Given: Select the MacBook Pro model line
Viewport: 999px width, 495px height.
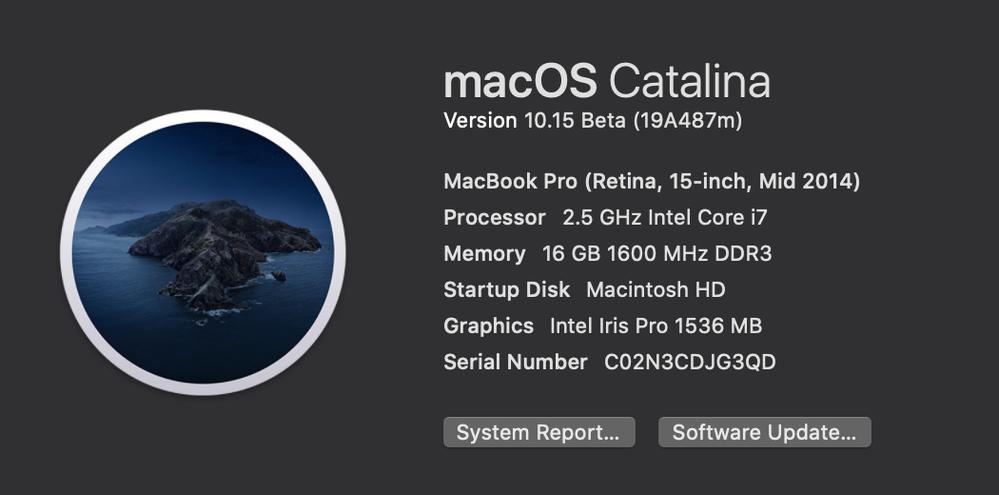Looking at the screenshot, I should click(651, 182).
